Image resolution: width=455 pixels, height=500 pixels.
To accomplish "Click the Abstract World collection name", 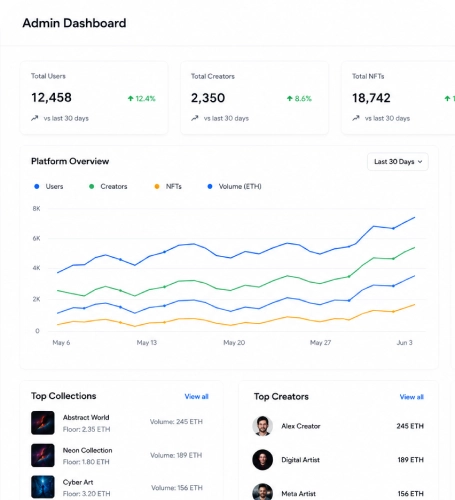I will point(86,417).
